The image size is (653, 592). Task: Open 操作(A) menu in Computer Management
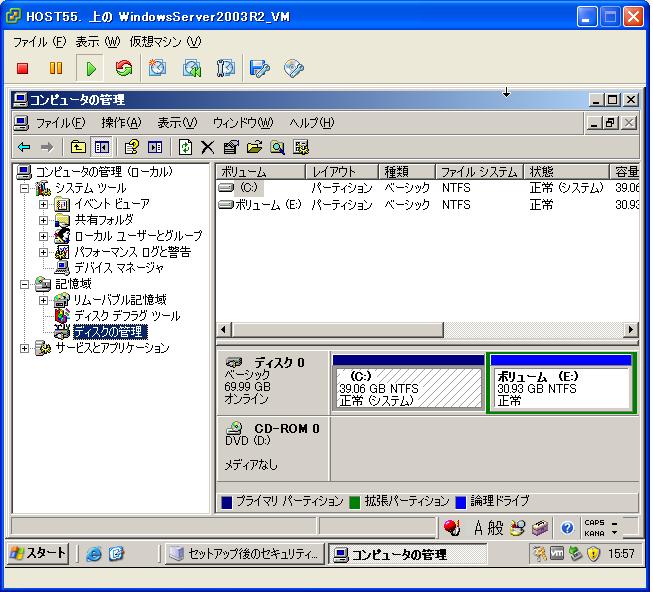tap(121, 123)
